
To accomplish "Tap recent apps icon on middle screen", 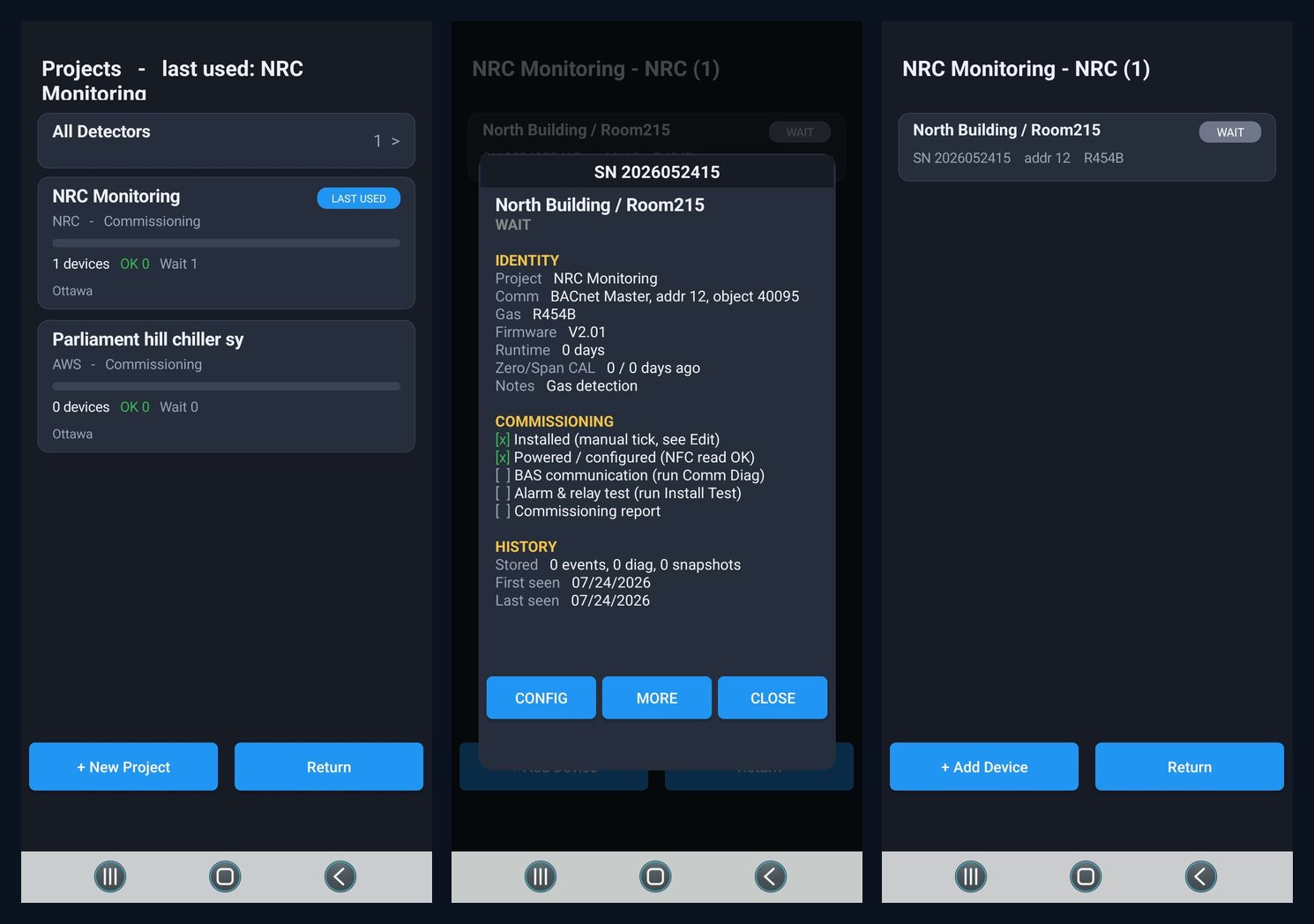I will [541, 876].
